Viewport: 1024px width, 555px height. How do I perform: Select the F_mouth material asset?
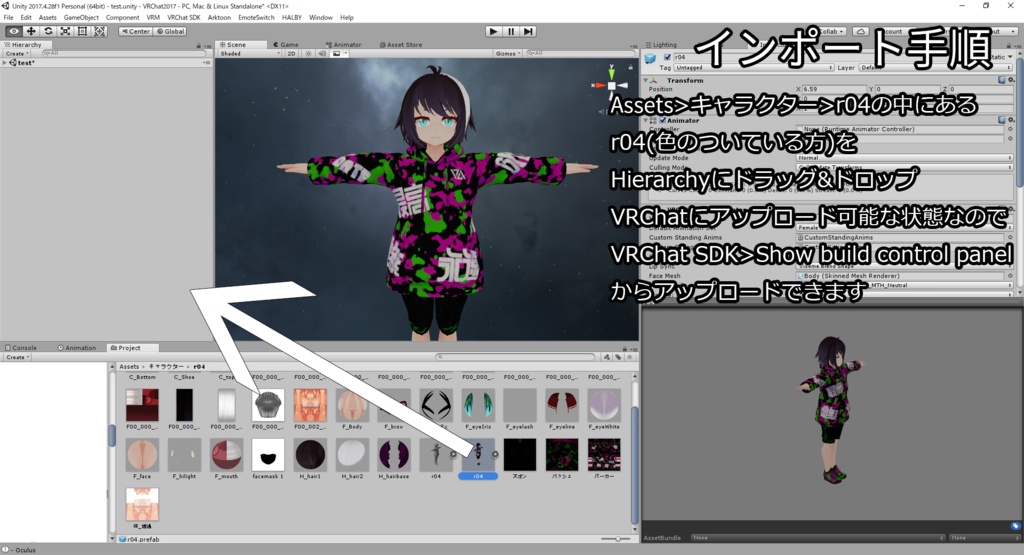tap(226, 459)
